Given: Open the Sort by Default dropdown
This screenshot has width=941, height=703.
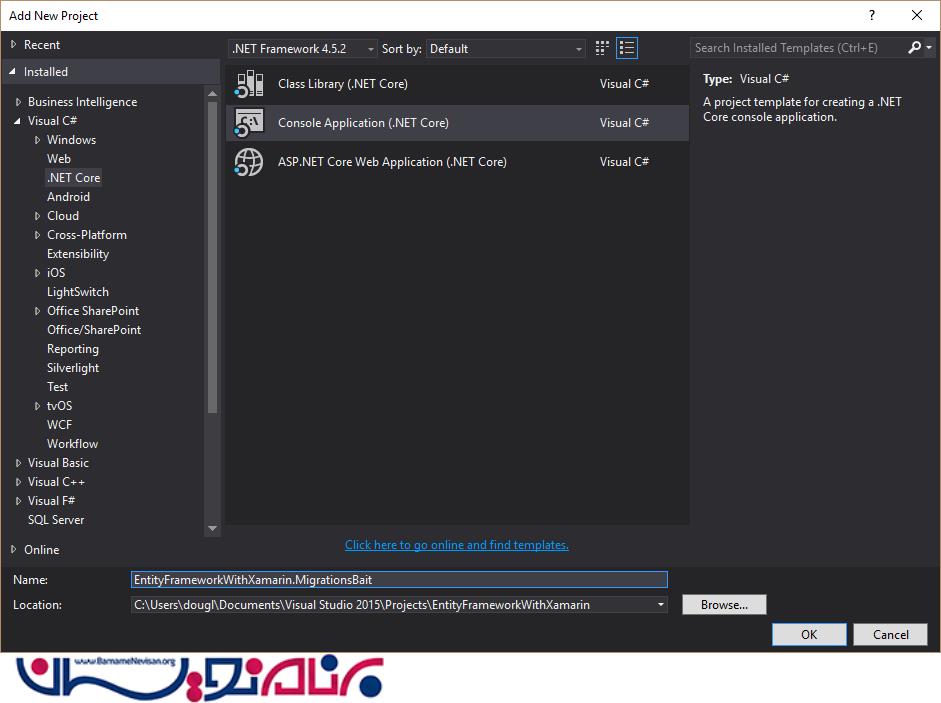Looking at the screenshot, I should click(506, 49).
